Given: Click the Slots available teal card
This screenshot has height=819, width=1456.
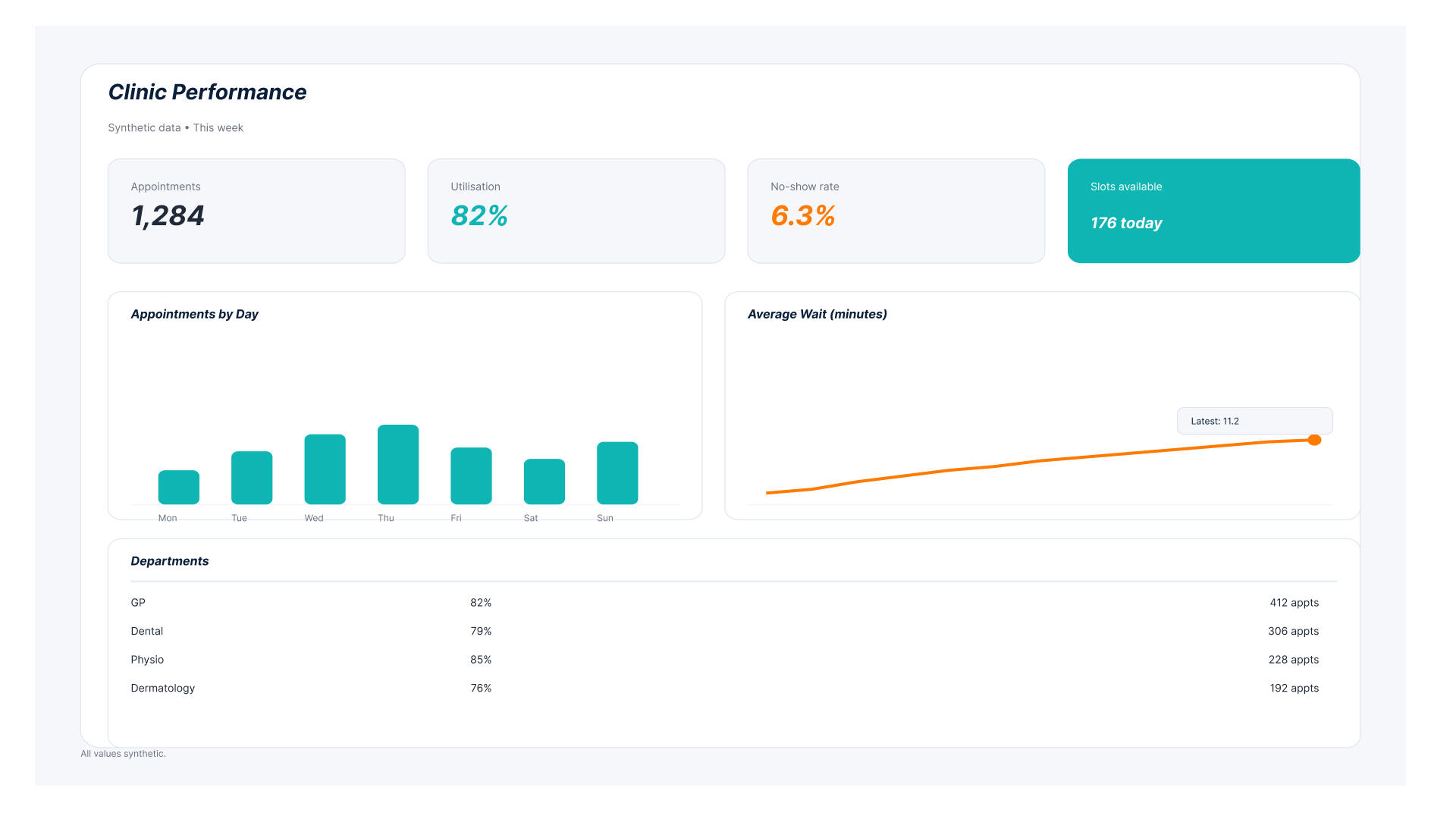Looking at the screenshot, I should point(1213,211).
